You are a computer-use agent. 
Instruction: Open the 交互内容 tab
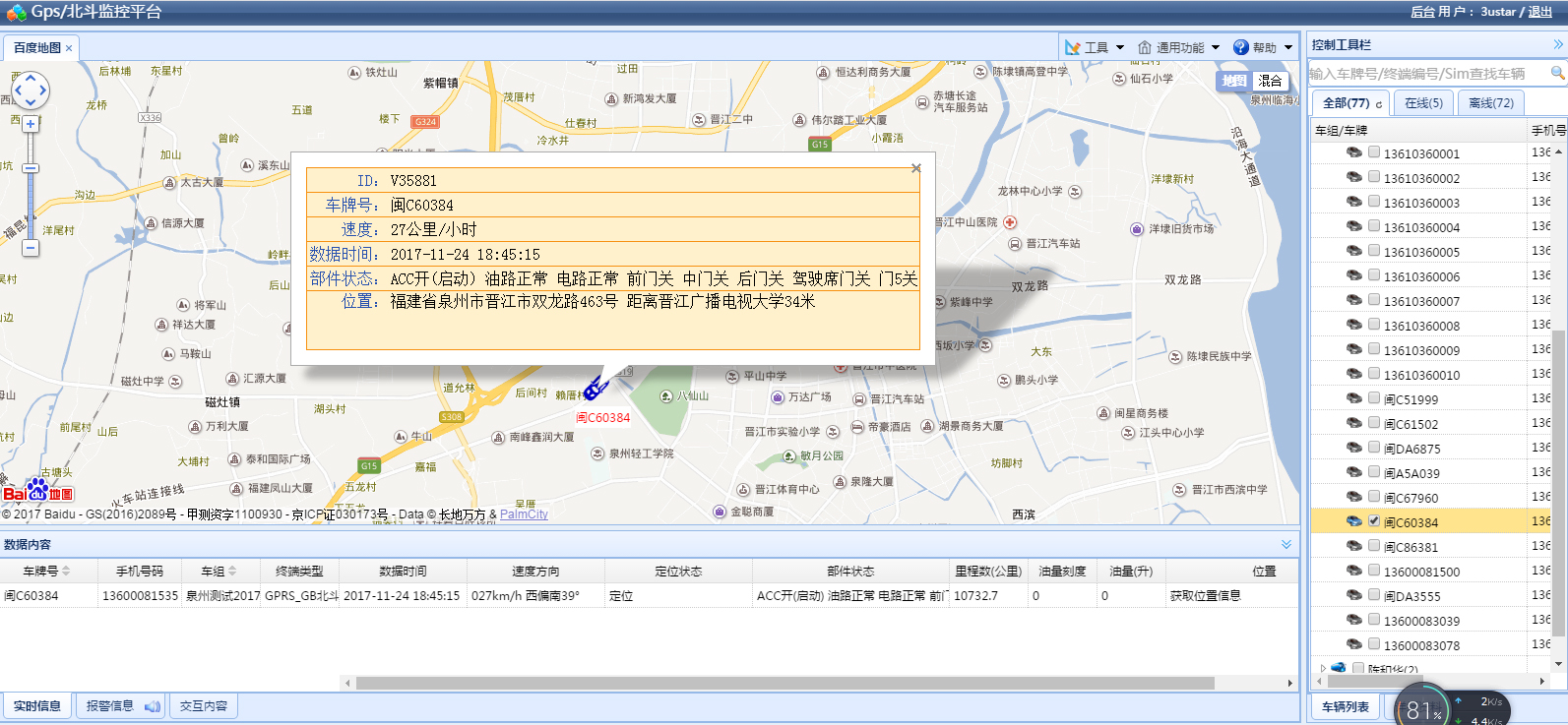click(204, 706)
